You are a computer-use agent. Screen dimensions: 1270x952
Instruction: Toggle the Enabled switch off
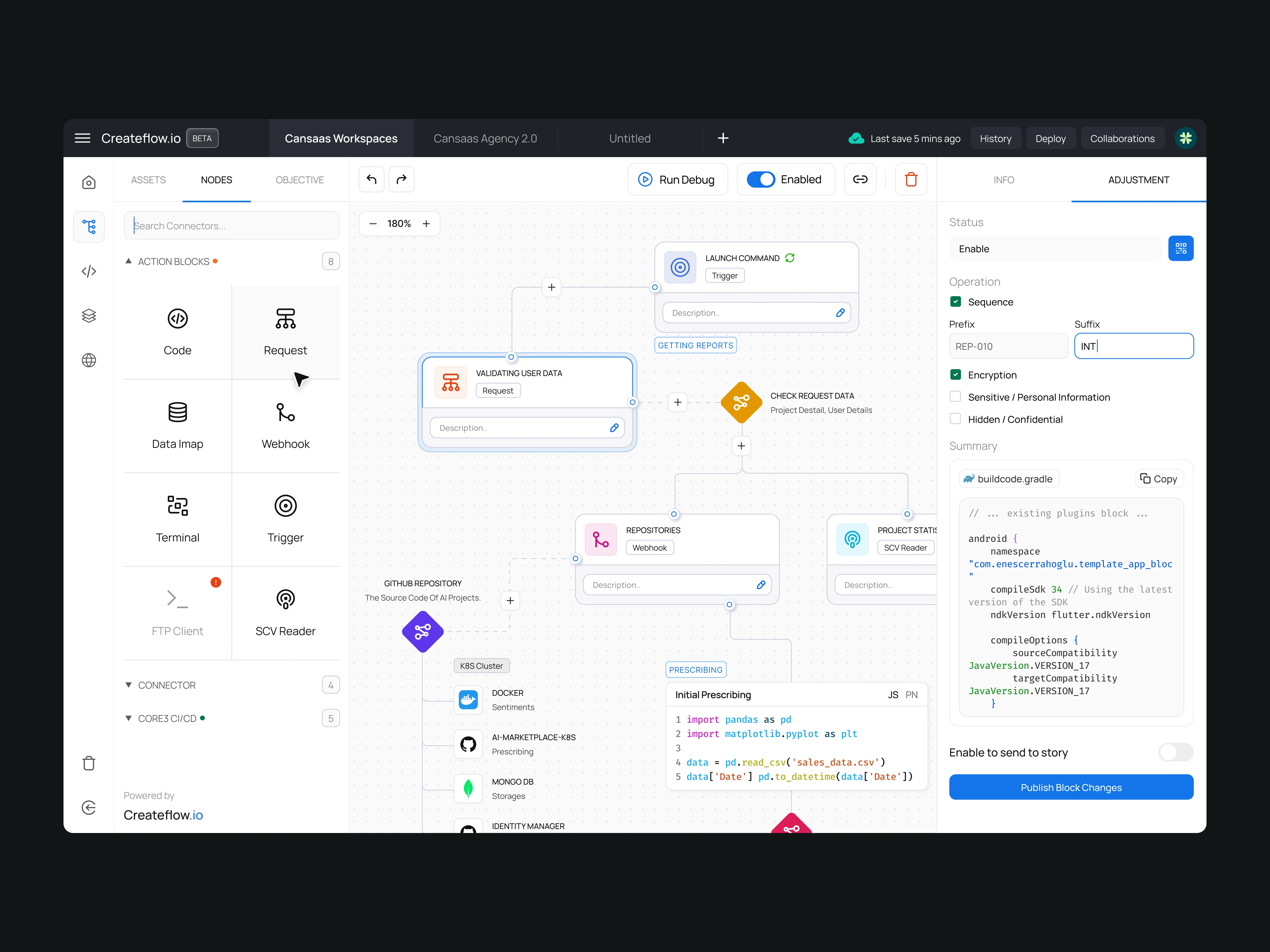(761, 180)
